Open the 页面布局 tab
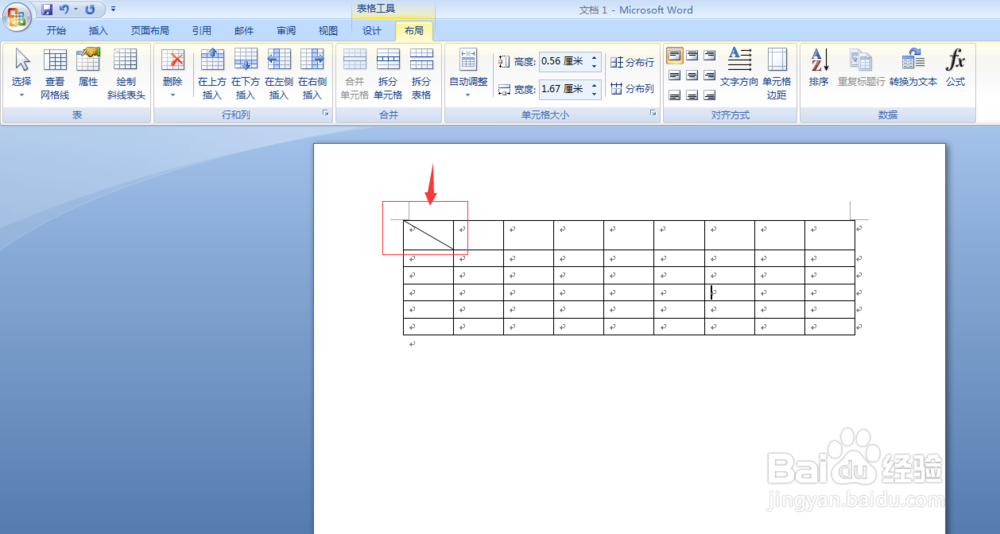1000x534 pixels. tap(150, 31)
